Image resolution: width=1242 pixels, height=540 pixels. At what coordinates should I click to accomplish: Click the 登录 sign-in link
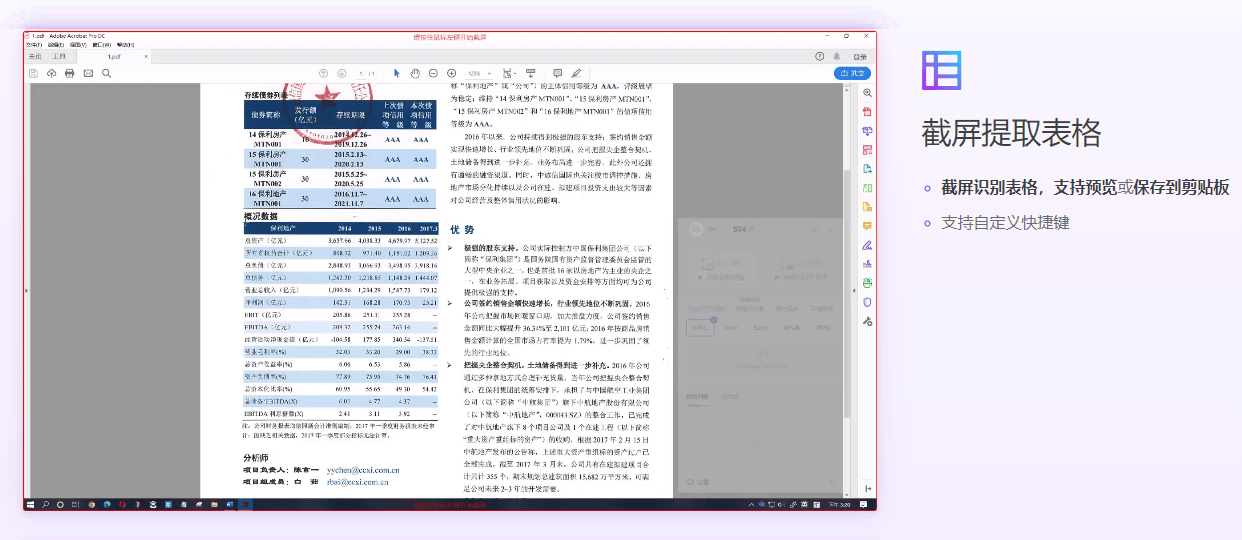pos(860,57)
